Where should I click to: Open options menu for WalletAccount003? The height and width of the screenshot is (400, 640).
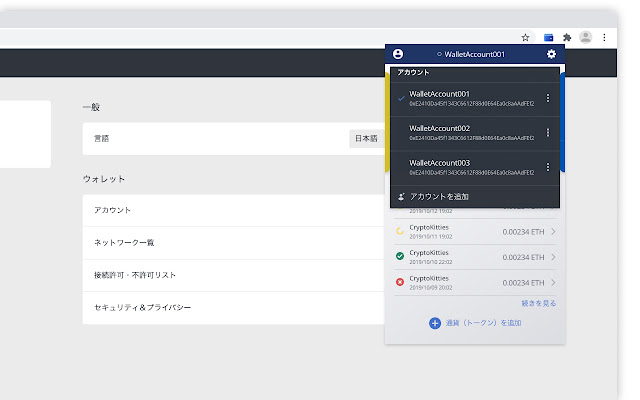pyautogui.click(x=548, y=167)
